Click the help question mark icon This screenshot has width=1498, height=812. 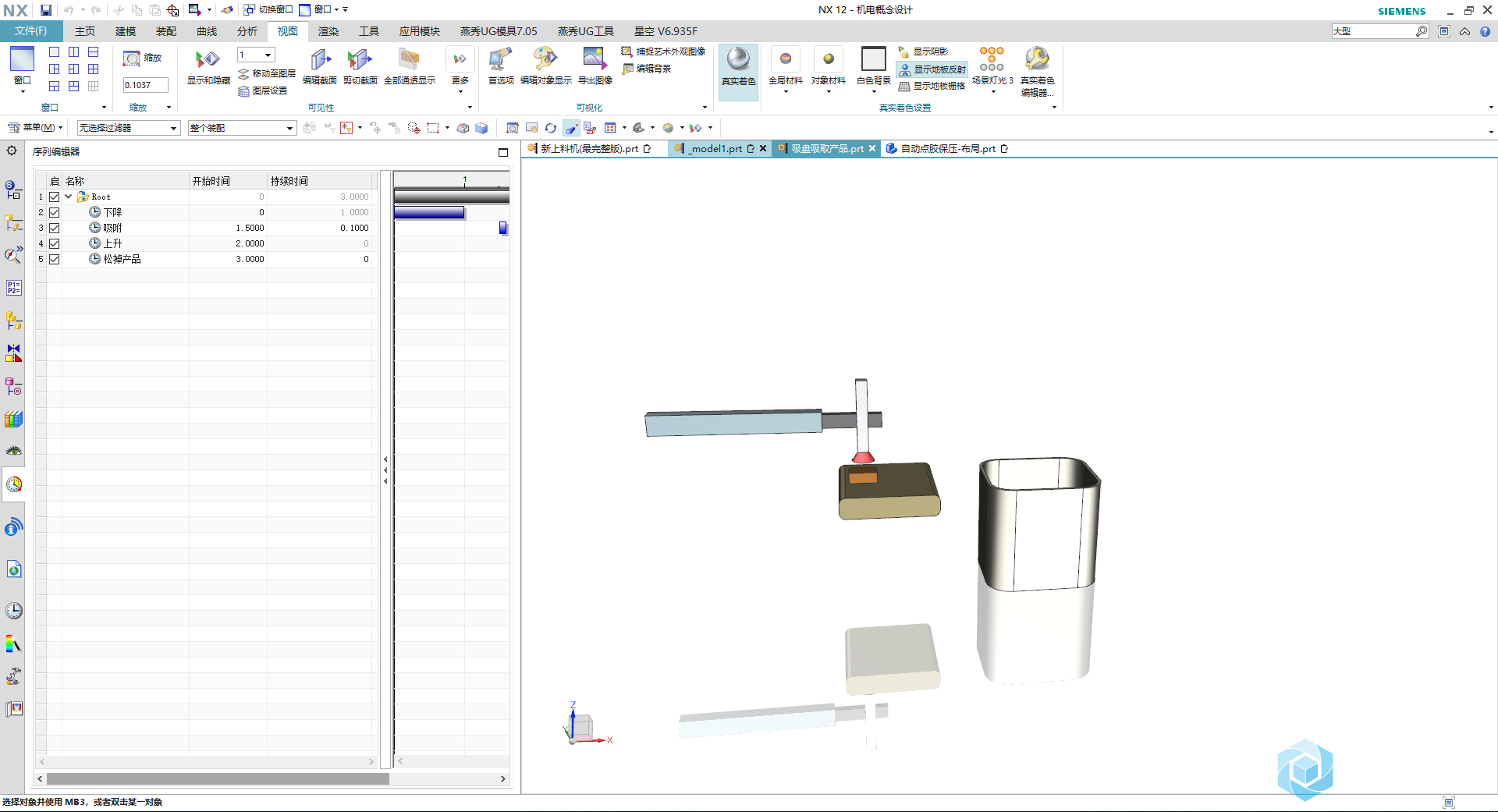tap(1486, 31)
